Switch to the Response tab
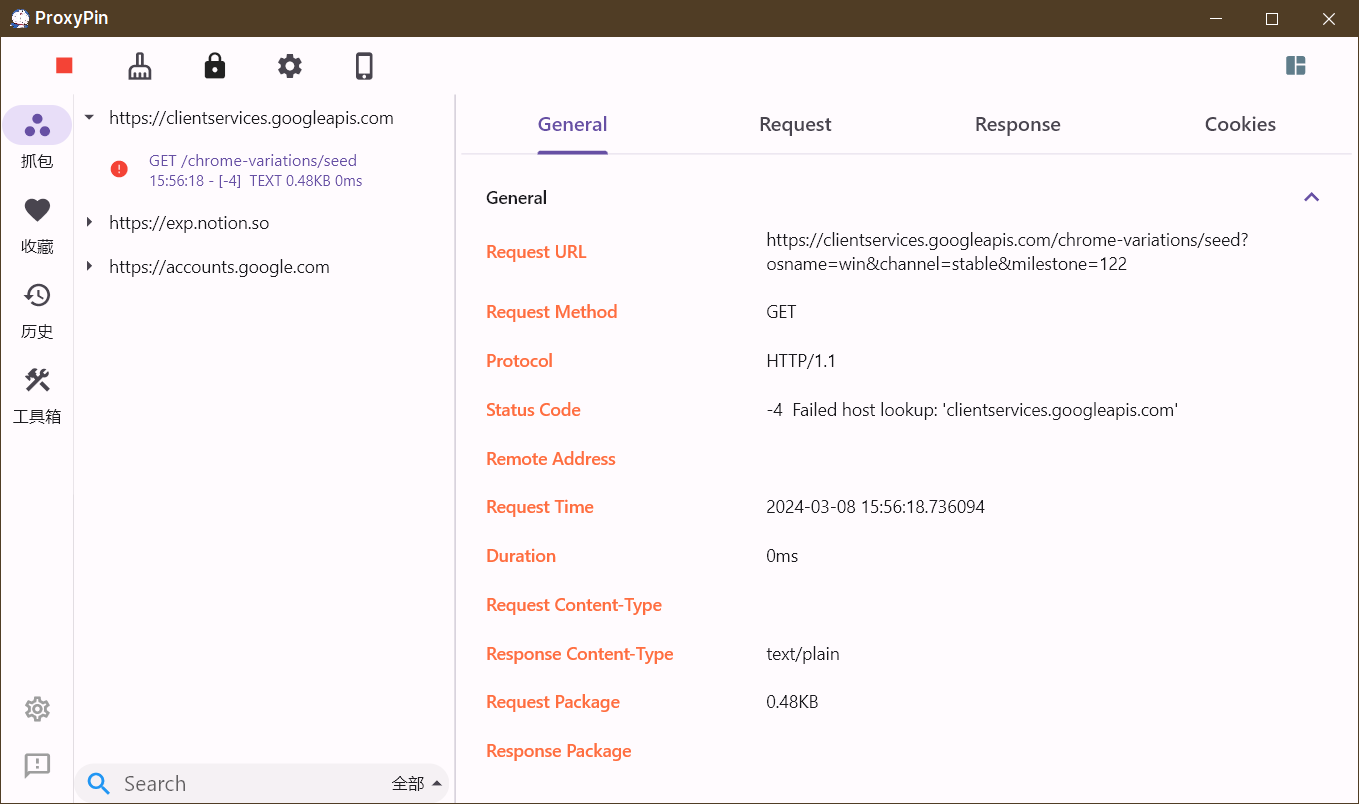The width and height of the screenshot is (1359, 804). point(1017,125)
